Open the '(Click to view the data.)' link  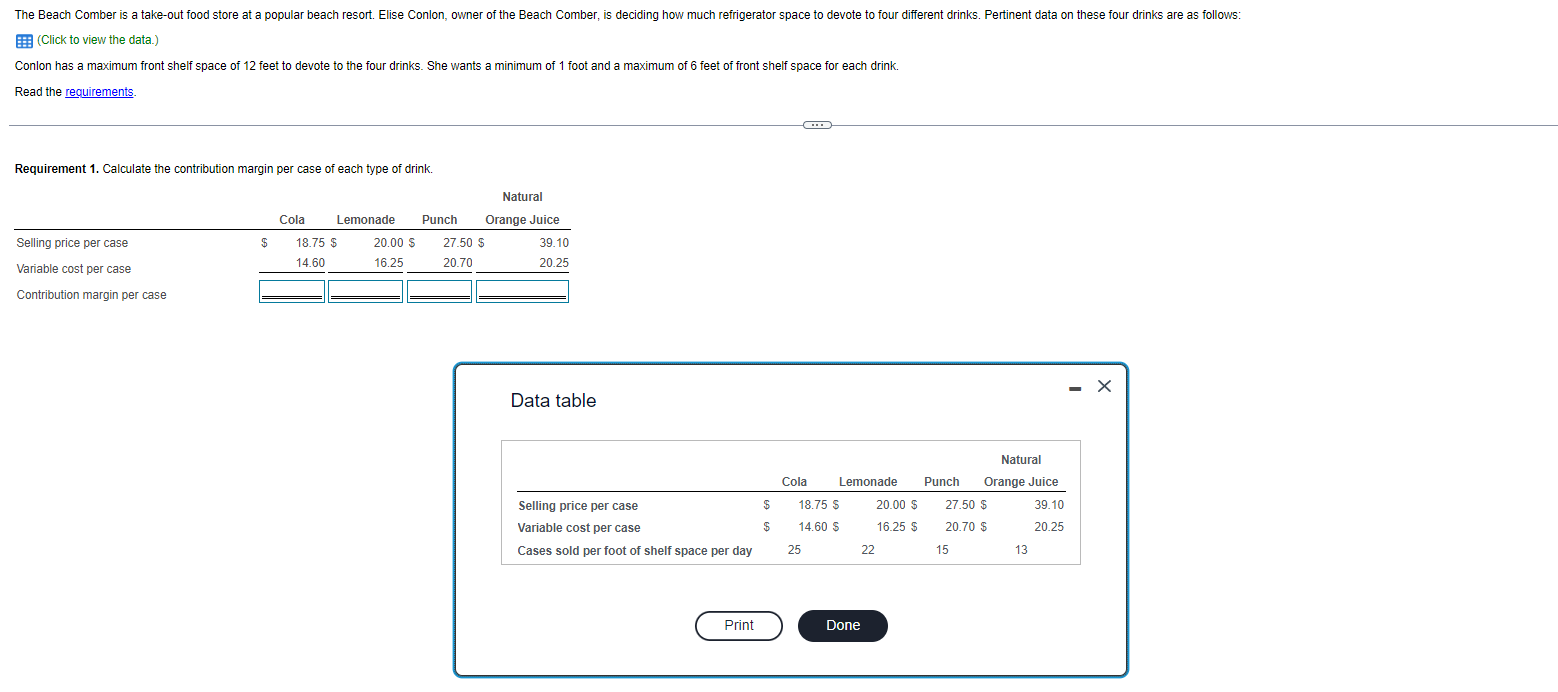pos(97,40)
